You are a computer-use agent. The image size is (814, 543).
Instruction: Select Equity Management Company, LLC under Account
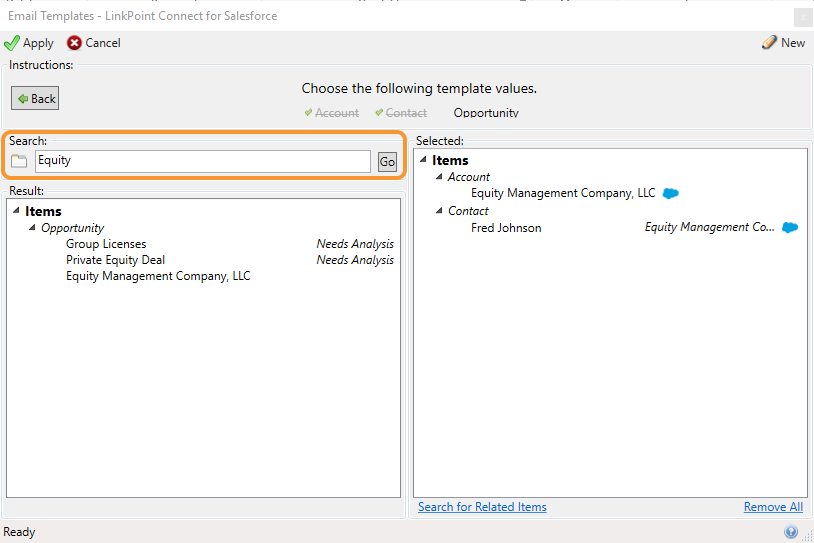point(563,193)
